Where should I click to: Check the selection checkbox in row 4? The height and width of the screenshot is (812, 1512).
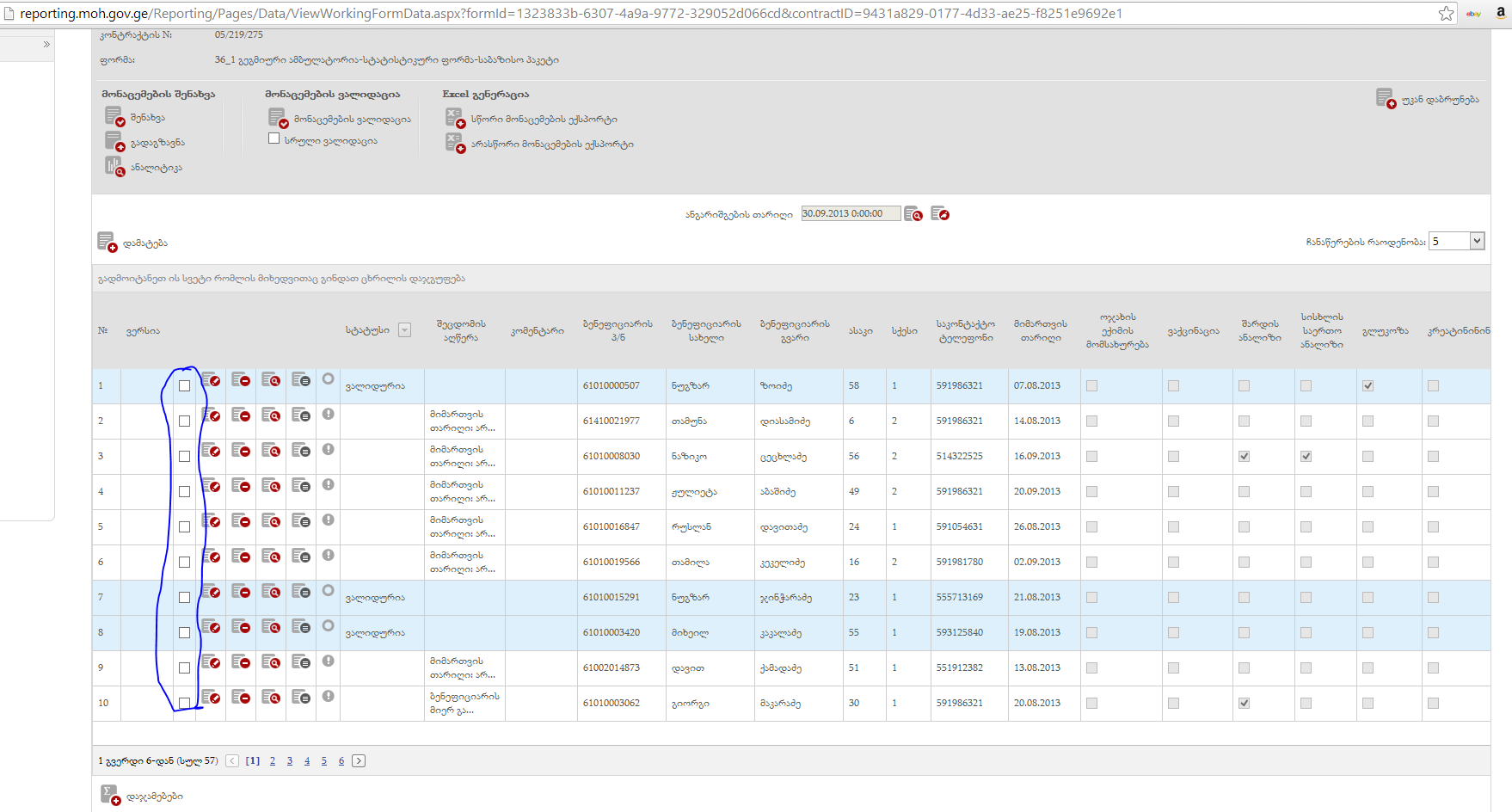184,492
